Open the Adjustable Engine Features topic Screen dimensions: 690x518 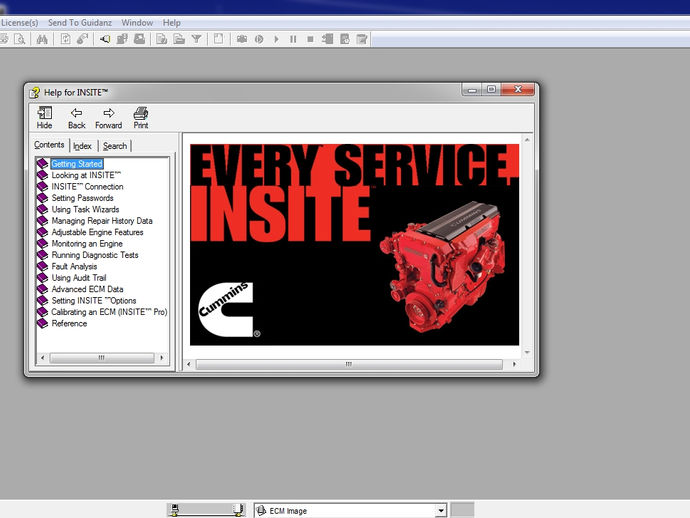pos(97,232)
